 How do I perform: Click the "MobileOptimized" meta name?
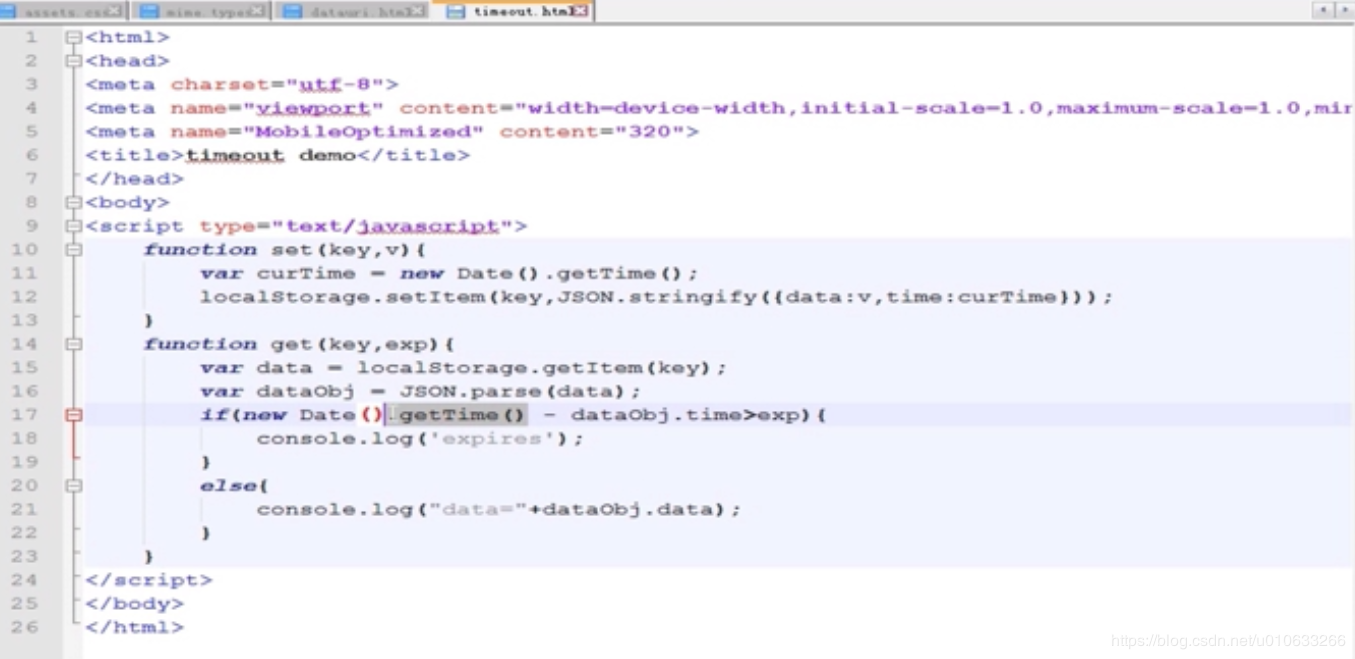(x=363, y=132)
